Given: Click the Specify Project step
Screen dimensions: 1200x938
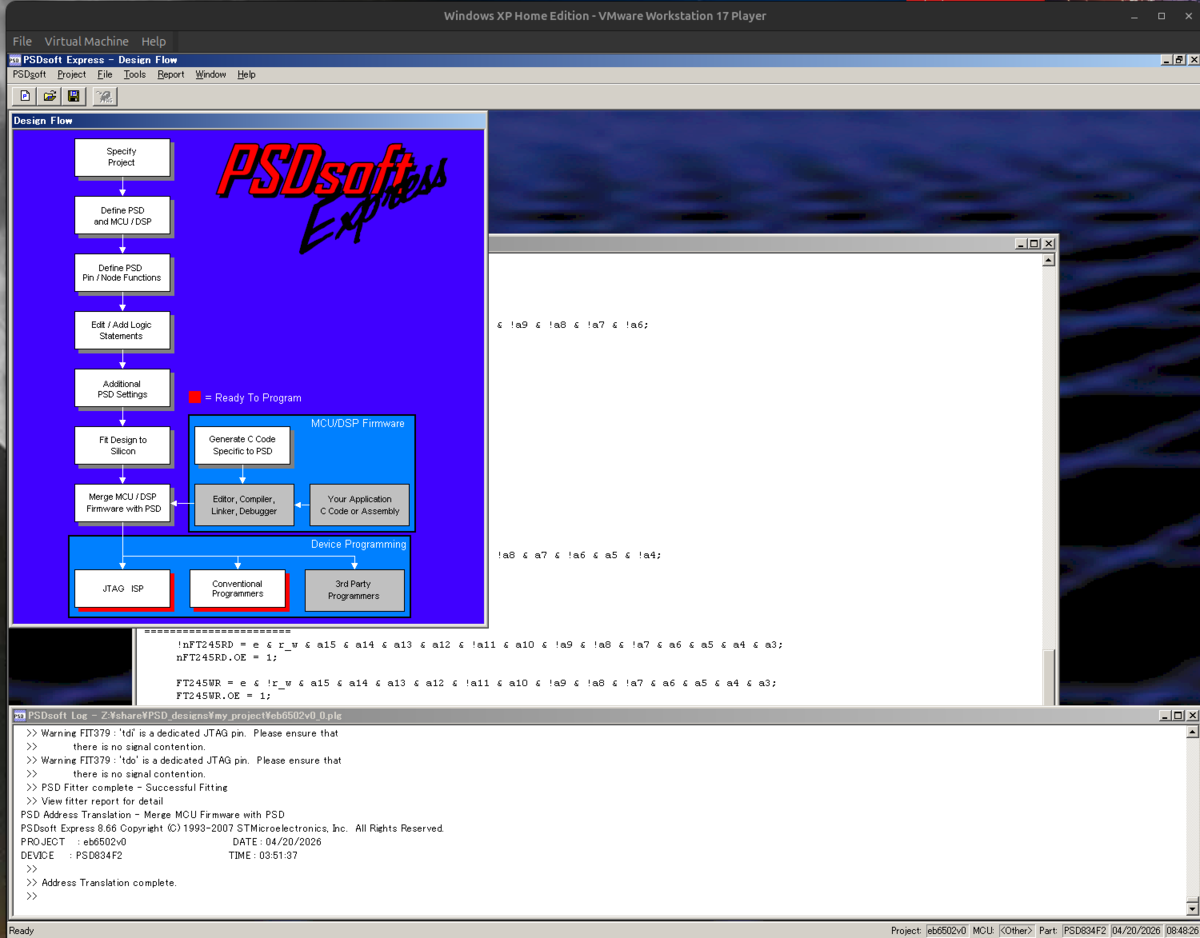Looking at the screenshot, I should (122, 157).
